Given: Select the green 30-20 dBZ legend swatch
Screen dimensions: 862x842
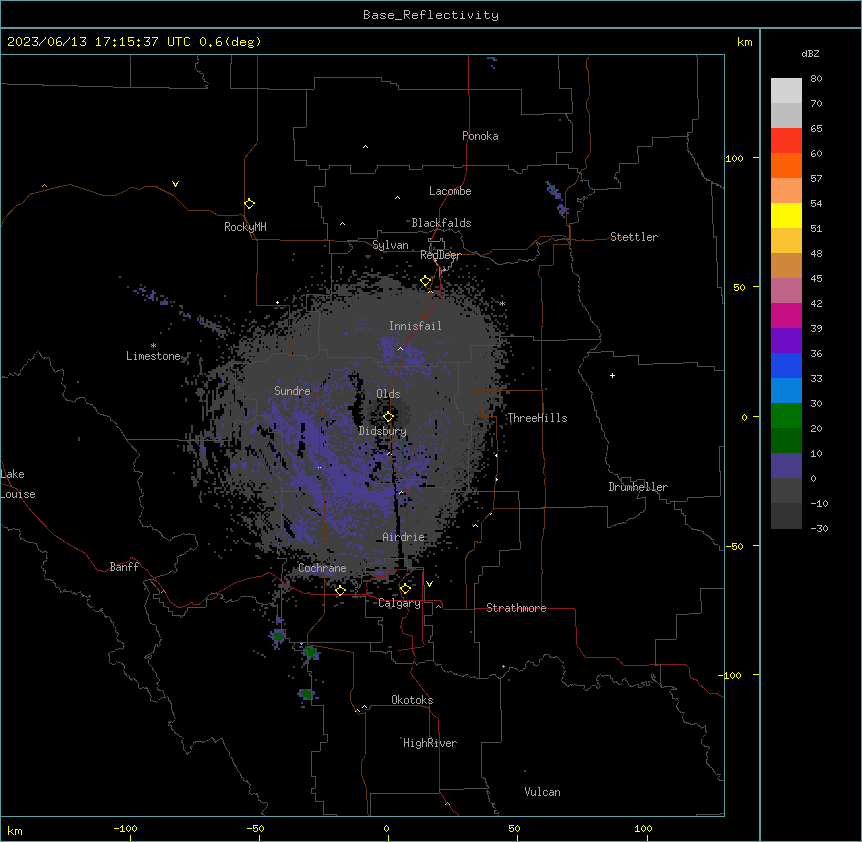Looking at the screenshot, I should (786, 416).
